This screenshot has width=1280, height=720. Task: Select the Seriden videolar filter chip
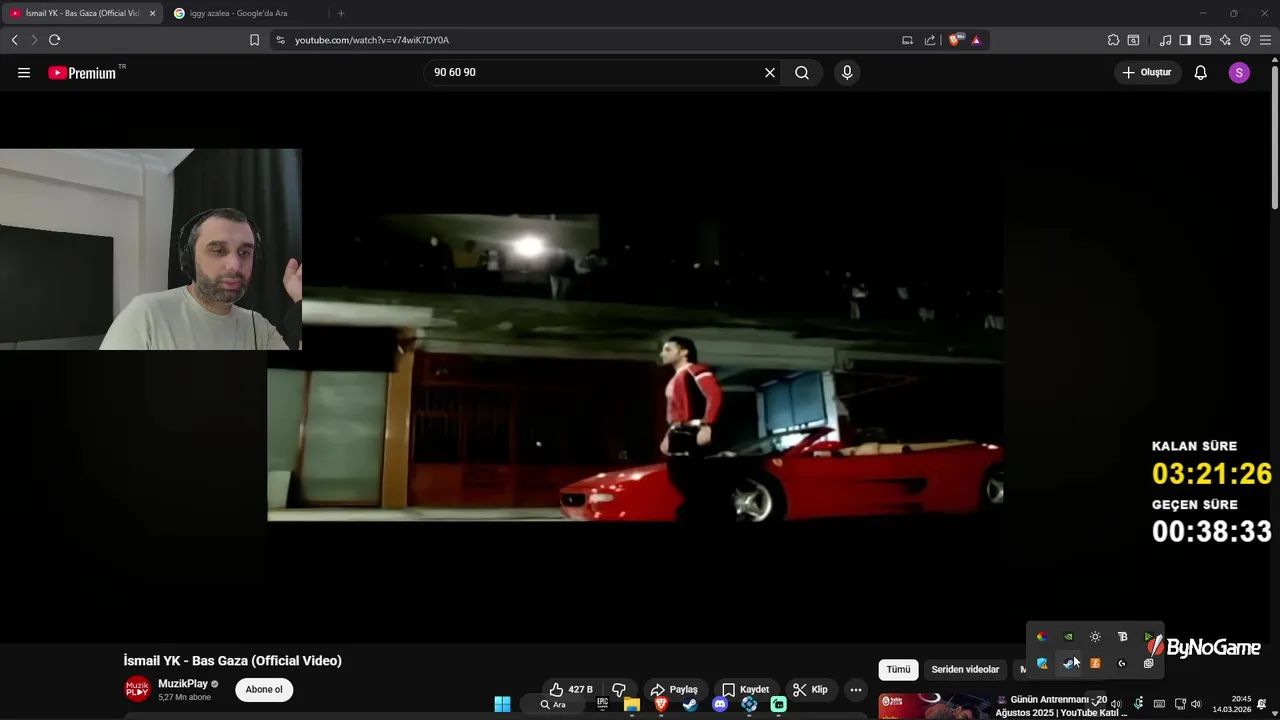965,669
